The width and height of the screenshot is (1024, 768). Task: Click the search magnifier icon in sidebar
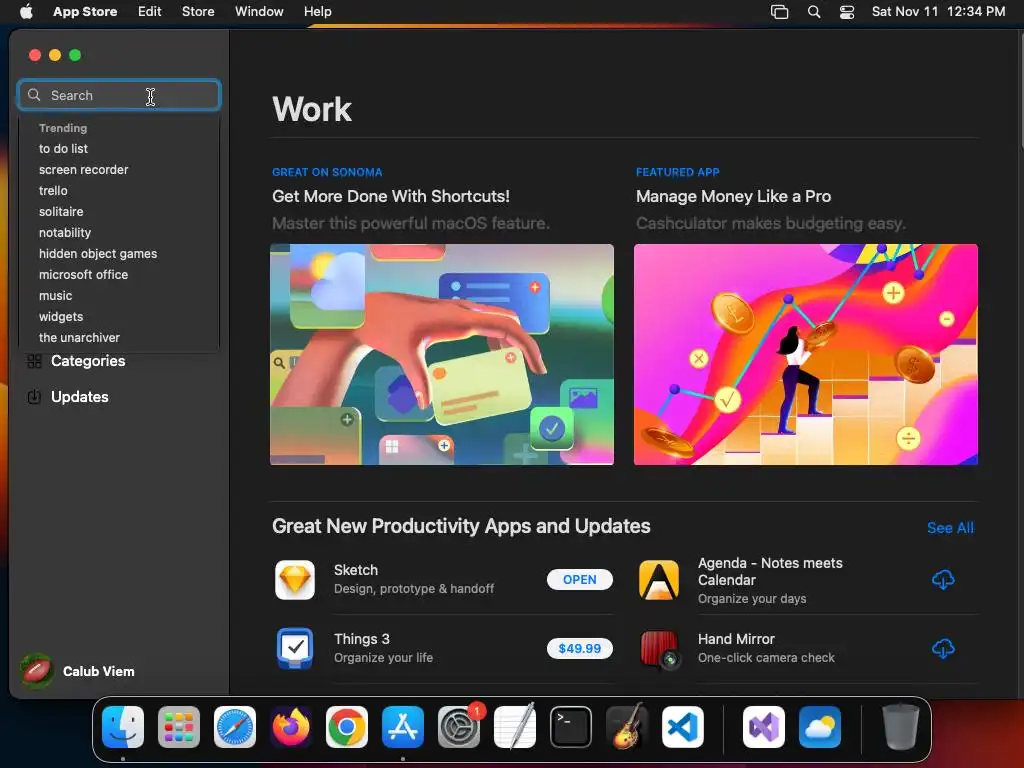click(x=34, y=95)
